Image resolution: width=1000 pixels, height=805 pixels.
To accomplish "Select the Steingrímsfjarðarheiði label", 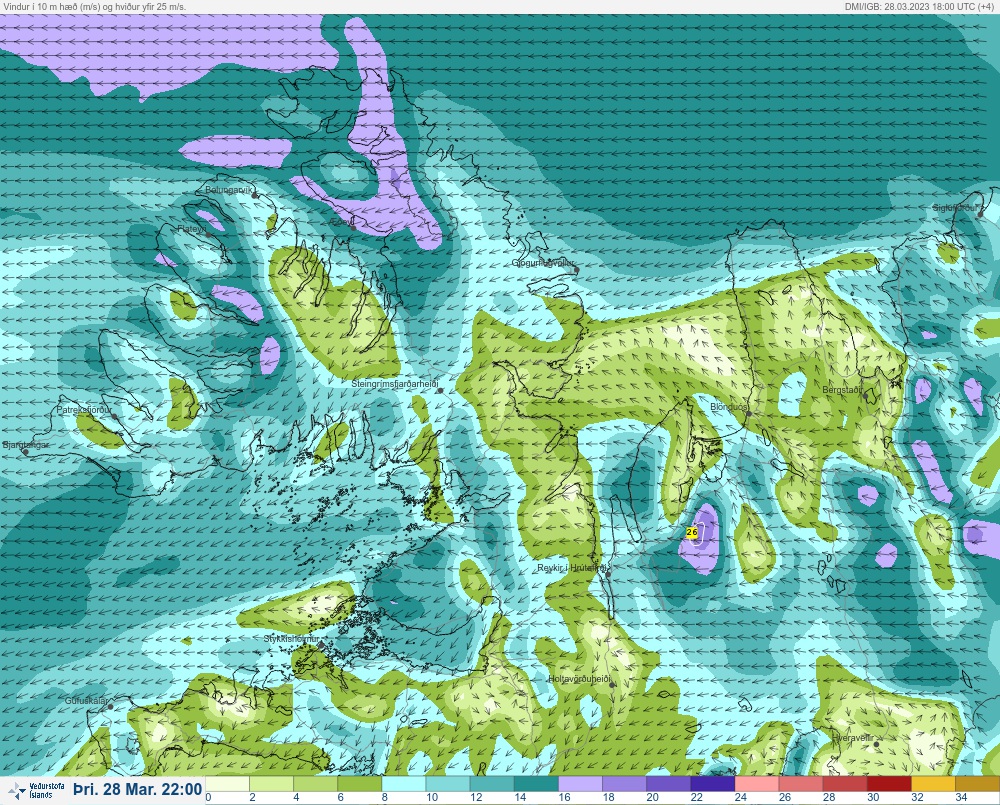I will point(395,384).
